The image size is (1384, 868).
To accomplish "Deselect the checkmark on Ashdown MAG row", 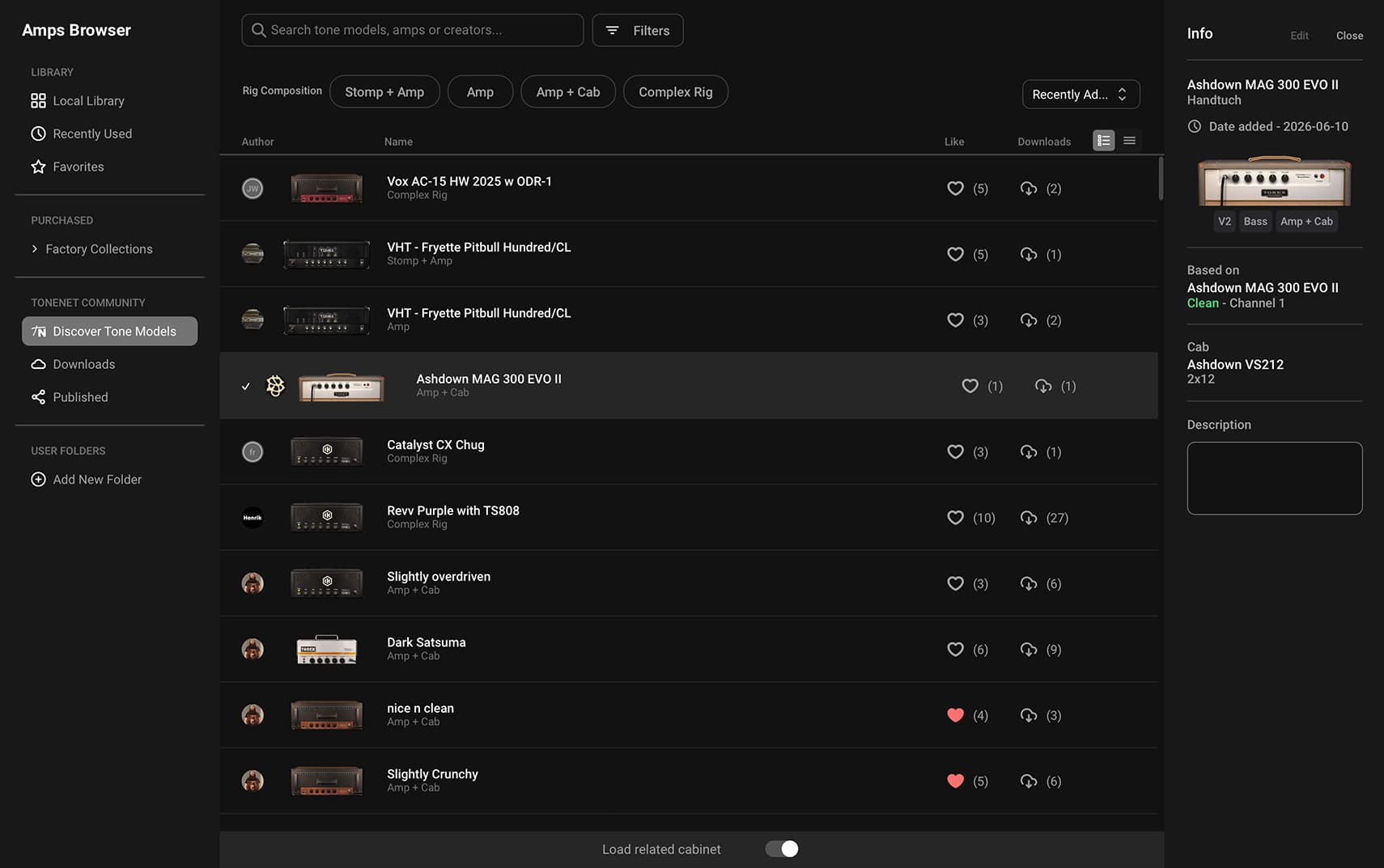I will [245, 387].
